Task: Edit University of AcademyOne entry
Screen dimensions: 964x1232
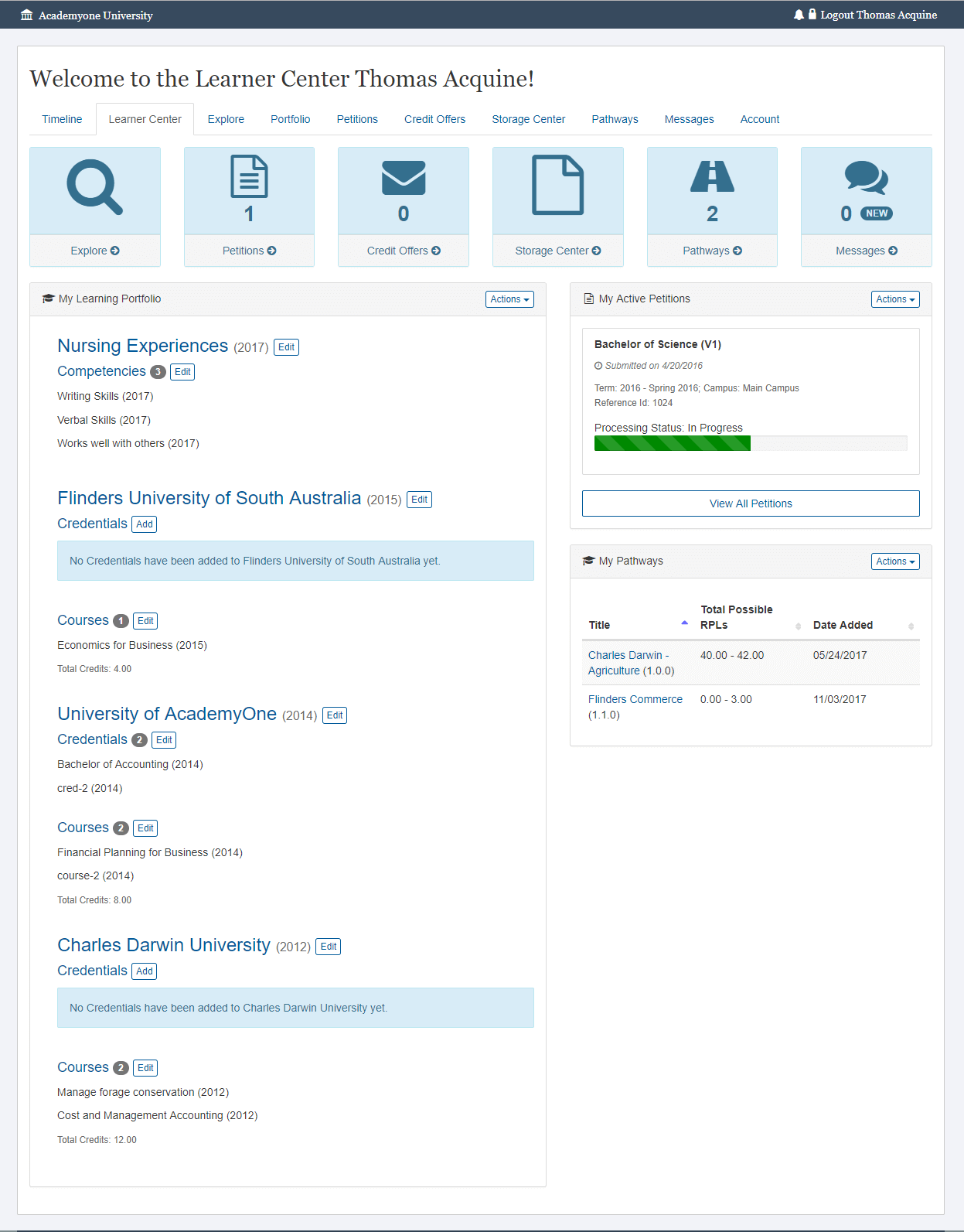Action: coord(335,715)
